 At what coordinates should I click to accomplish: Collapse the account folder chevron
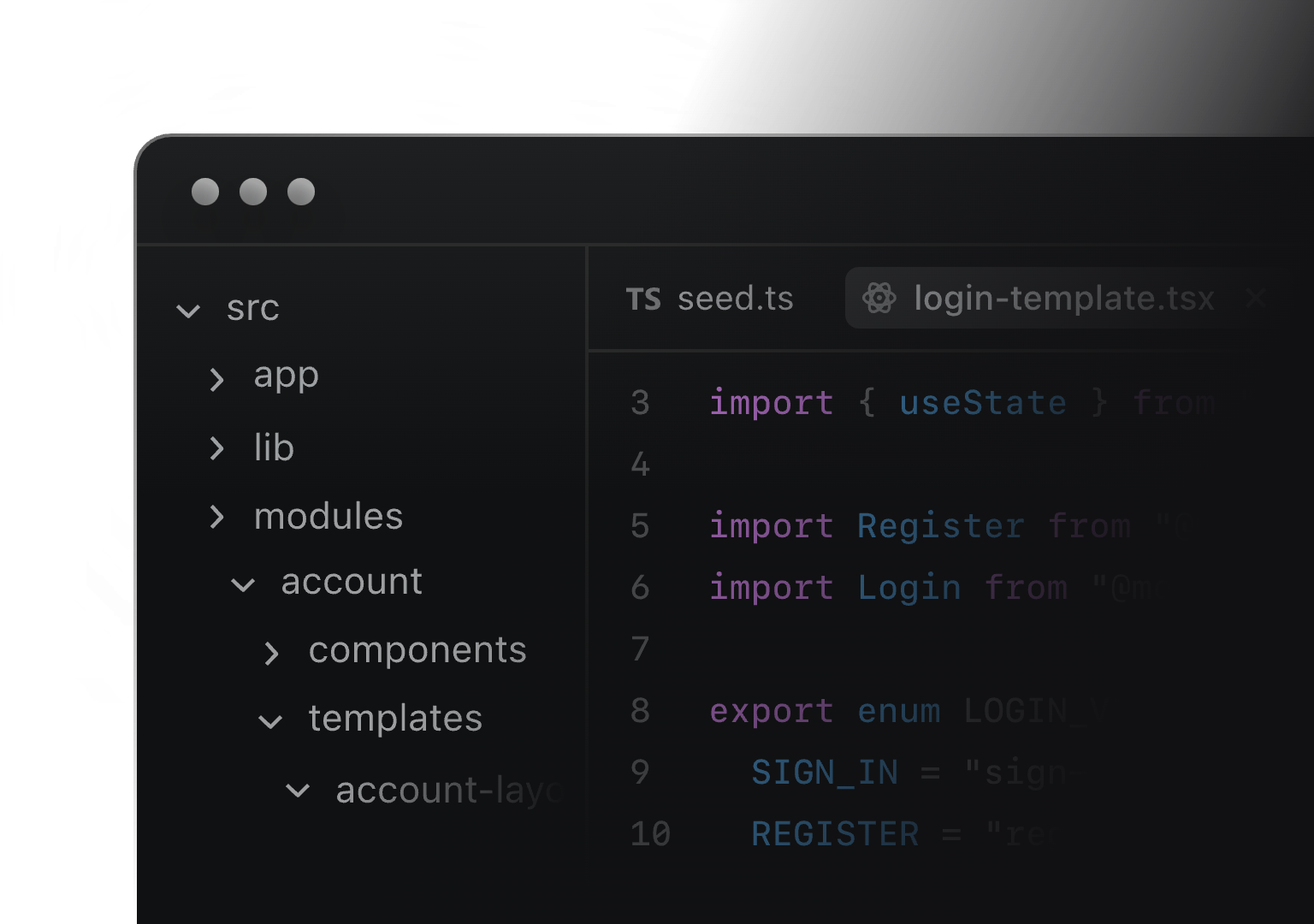(x=243, y=585)
